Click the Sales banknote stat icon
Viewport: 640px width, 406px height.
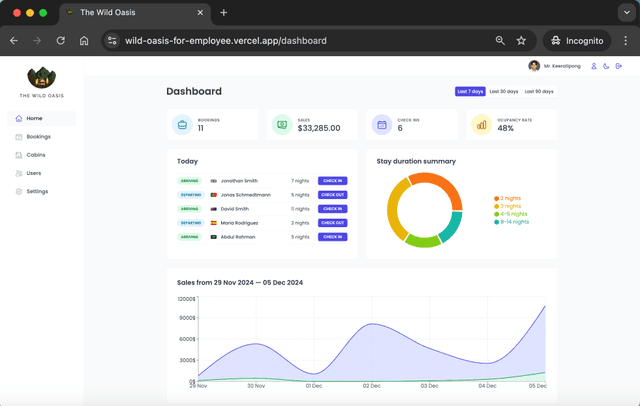point(282,125)
